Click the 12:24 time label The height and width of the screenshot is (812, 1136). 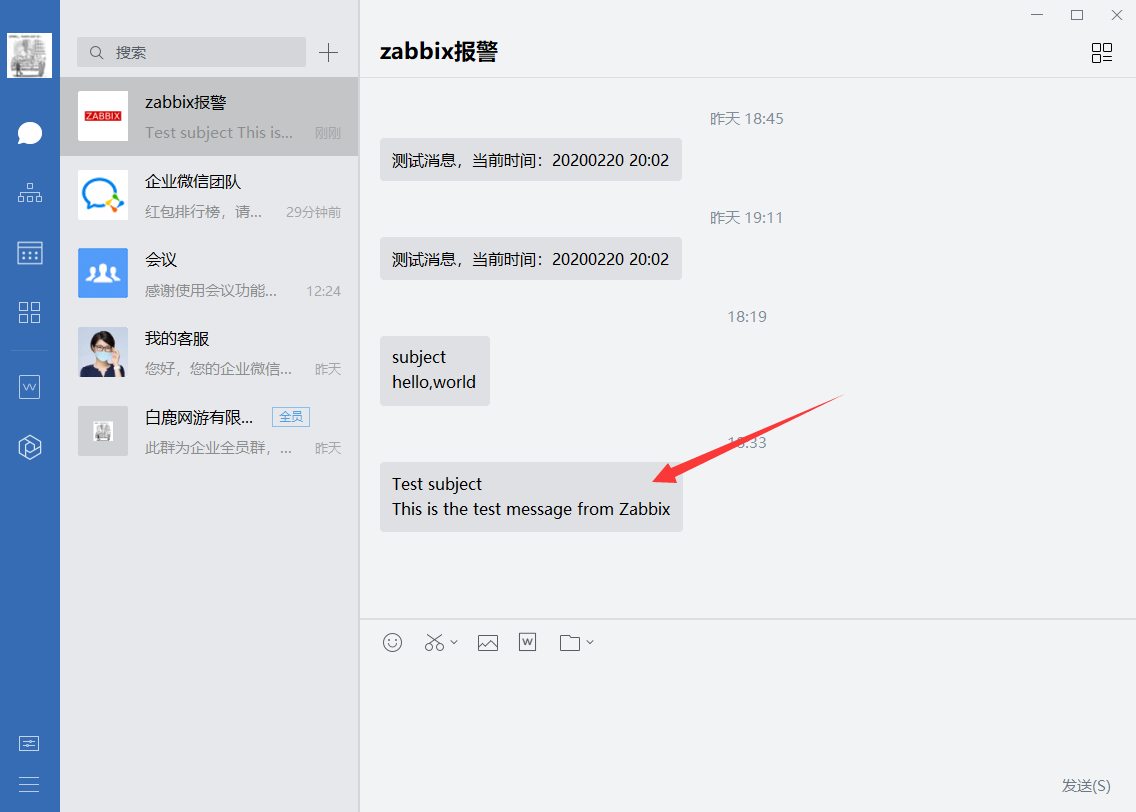pyautogui.click(x=323, y=291)
